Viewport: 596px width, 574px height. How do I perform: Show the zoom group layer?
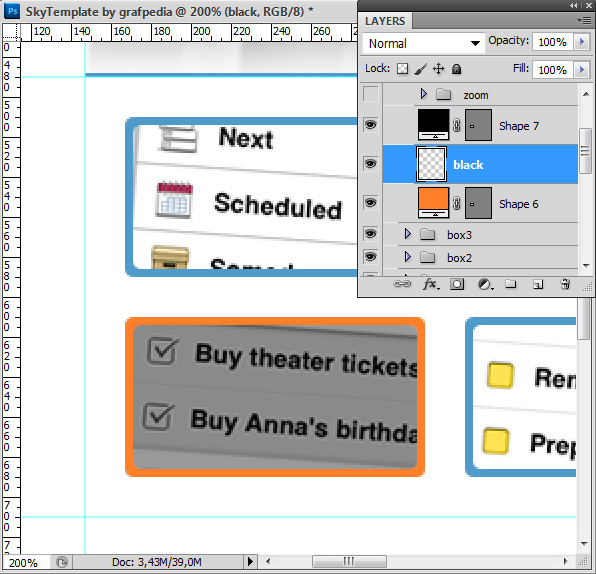point(371,94)
